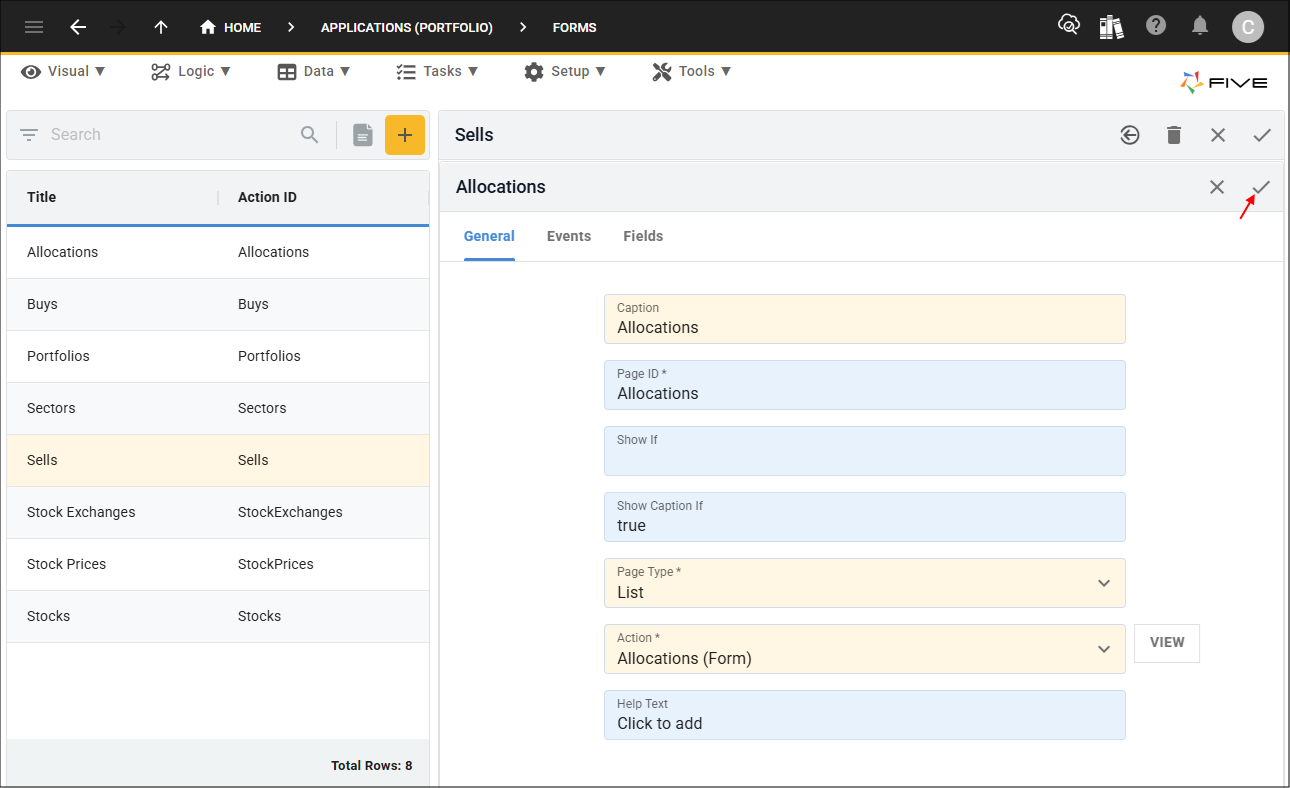The image size is (1290, 788).
Task: Switch to the General tab
Action: [x=489, y=236]
